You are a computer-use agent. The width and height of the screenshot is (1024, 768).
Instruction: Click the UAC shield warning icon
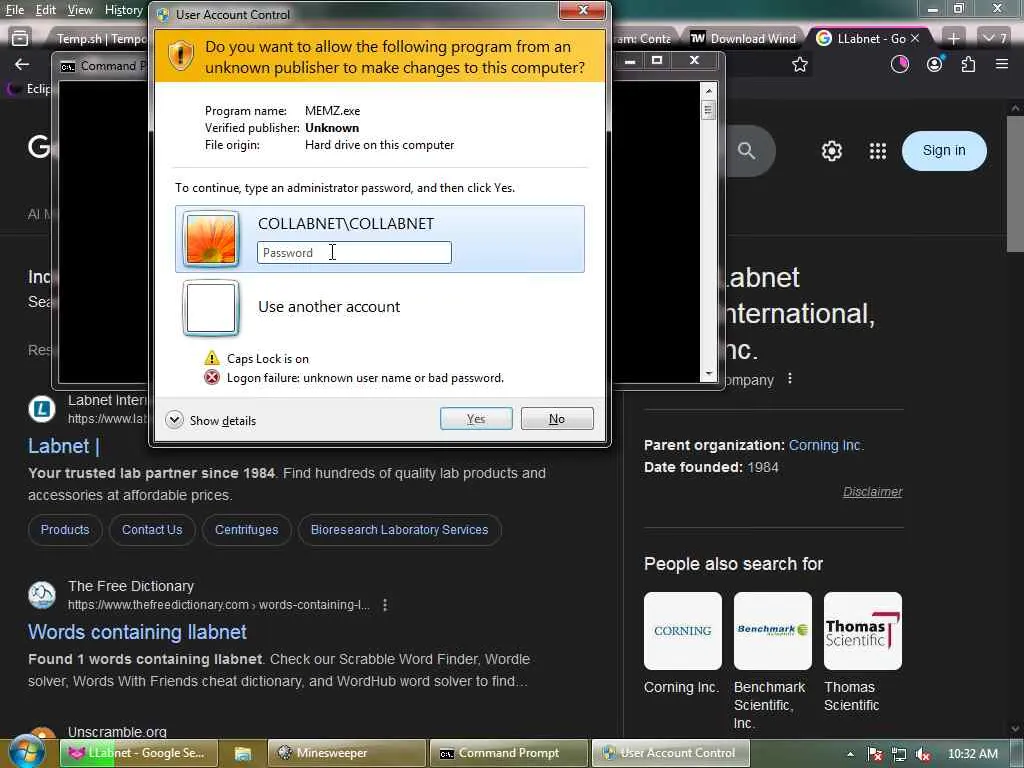[181, 56]
